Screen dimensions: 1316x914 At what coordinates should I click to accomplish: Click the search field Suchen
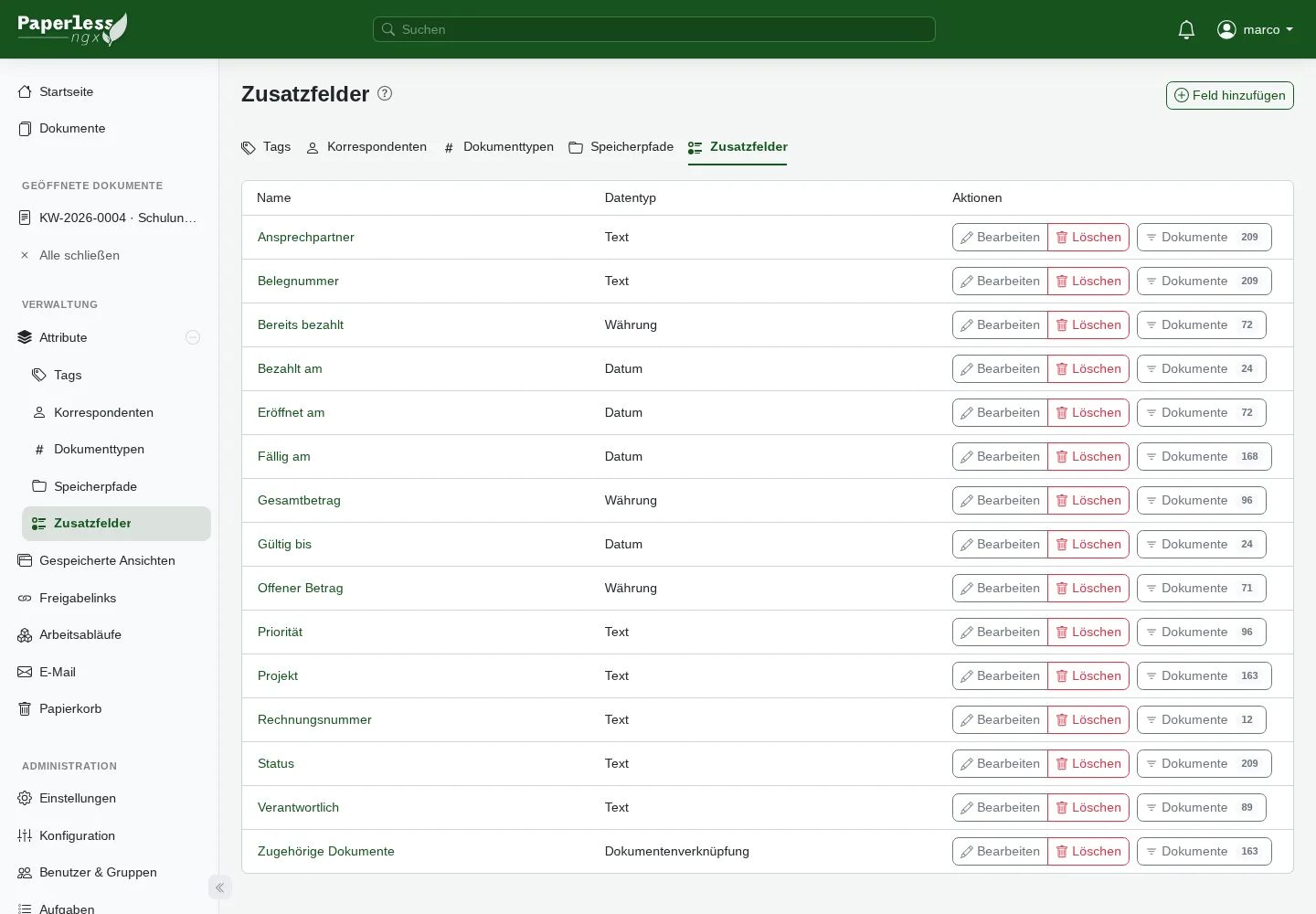coord(654,29)
